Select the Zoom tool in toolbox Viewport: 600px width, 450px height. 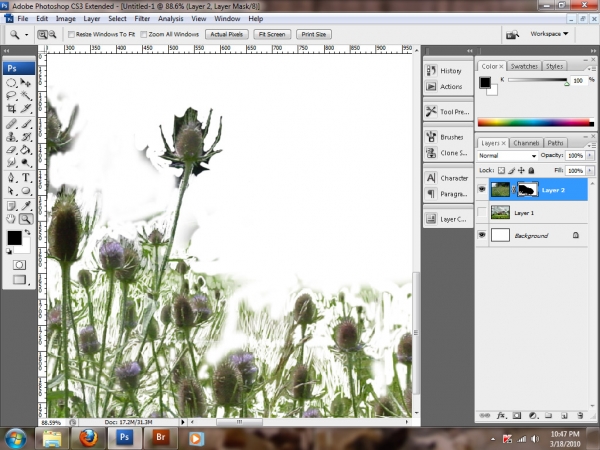tap(26, 219)
